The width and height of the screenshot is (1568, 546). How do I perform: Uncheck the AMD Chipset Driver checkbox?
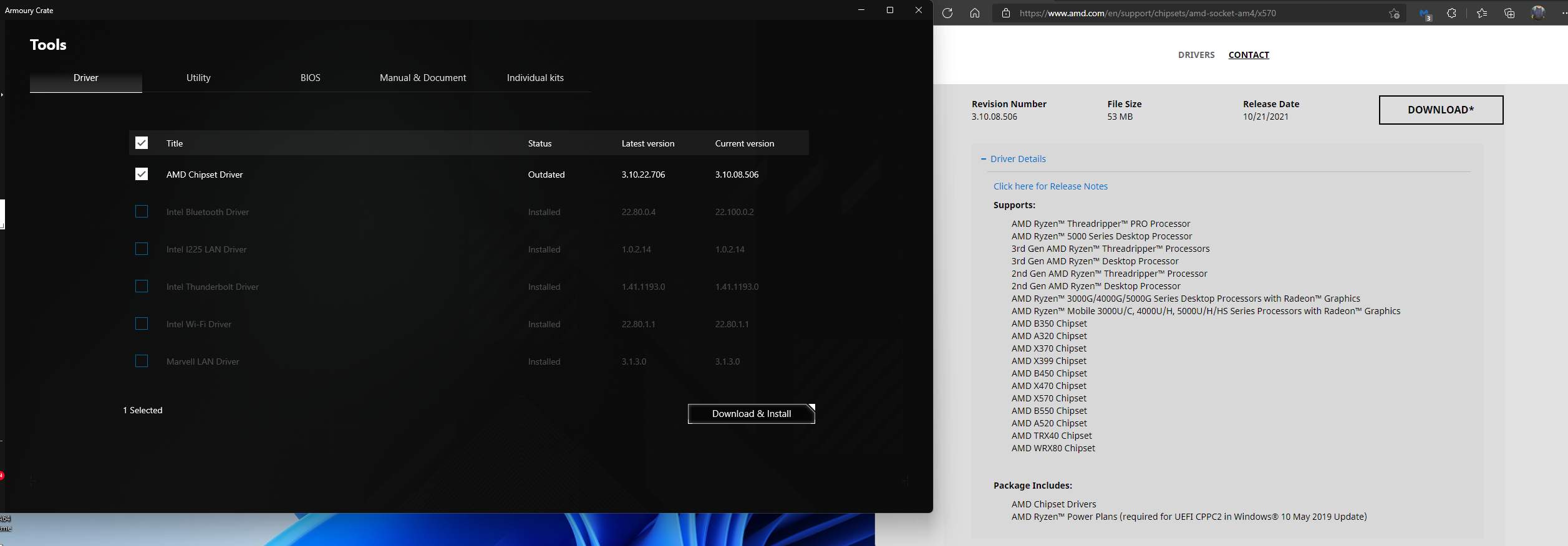[x=142, y=174]
